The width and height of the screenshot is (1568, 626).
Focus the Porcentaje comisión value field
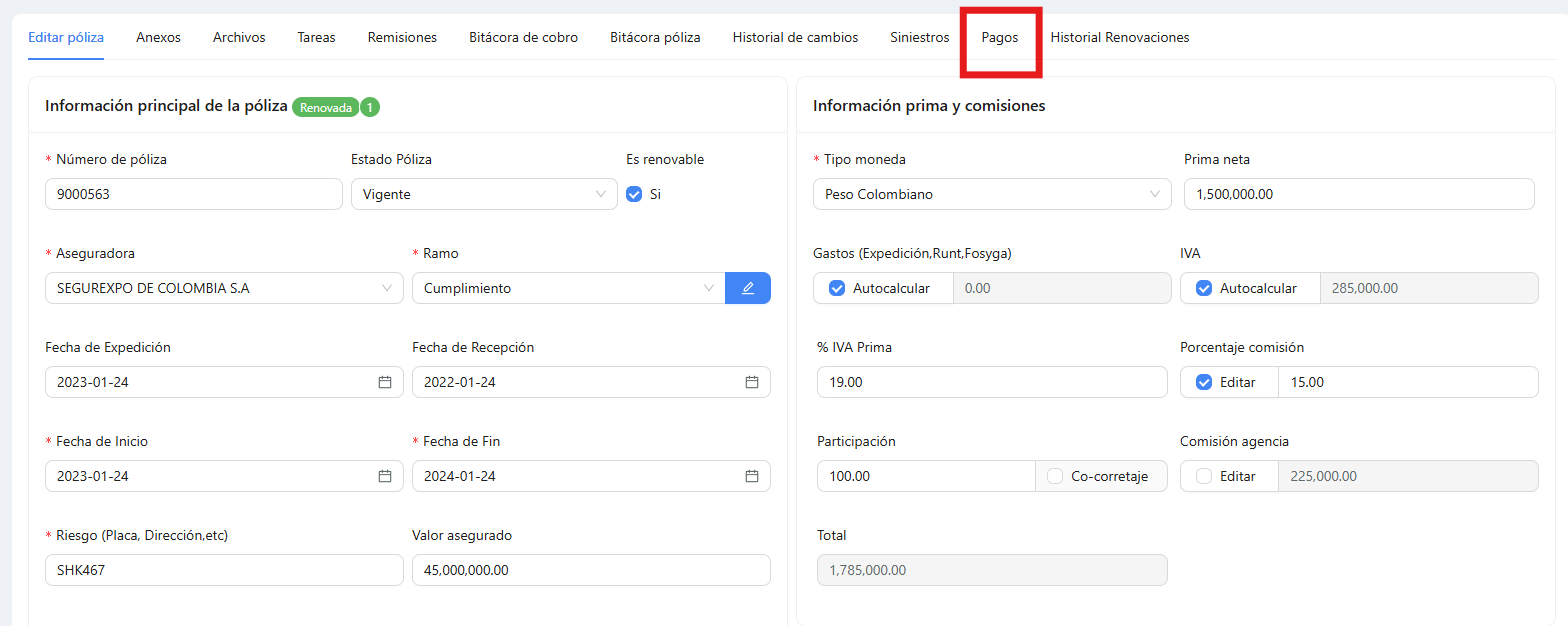1408,382
